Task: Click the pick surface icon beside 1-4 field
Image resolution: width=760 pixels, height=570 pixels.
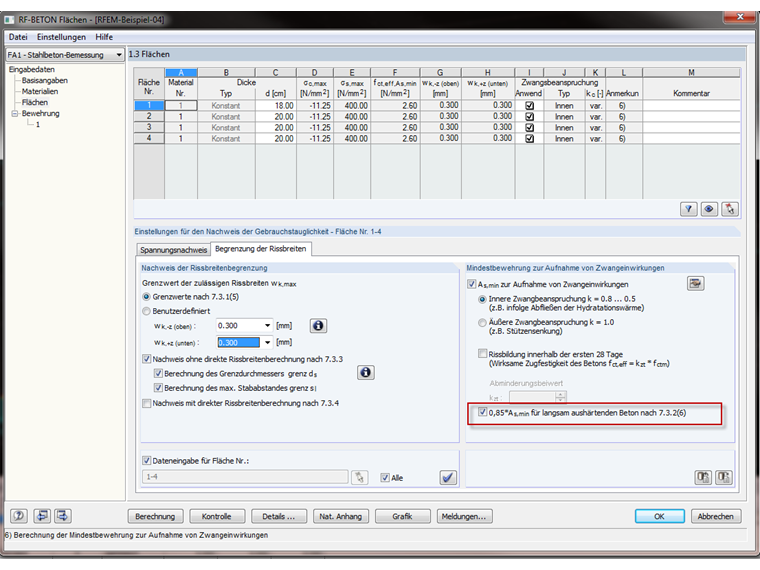Action: click(359, 477)
